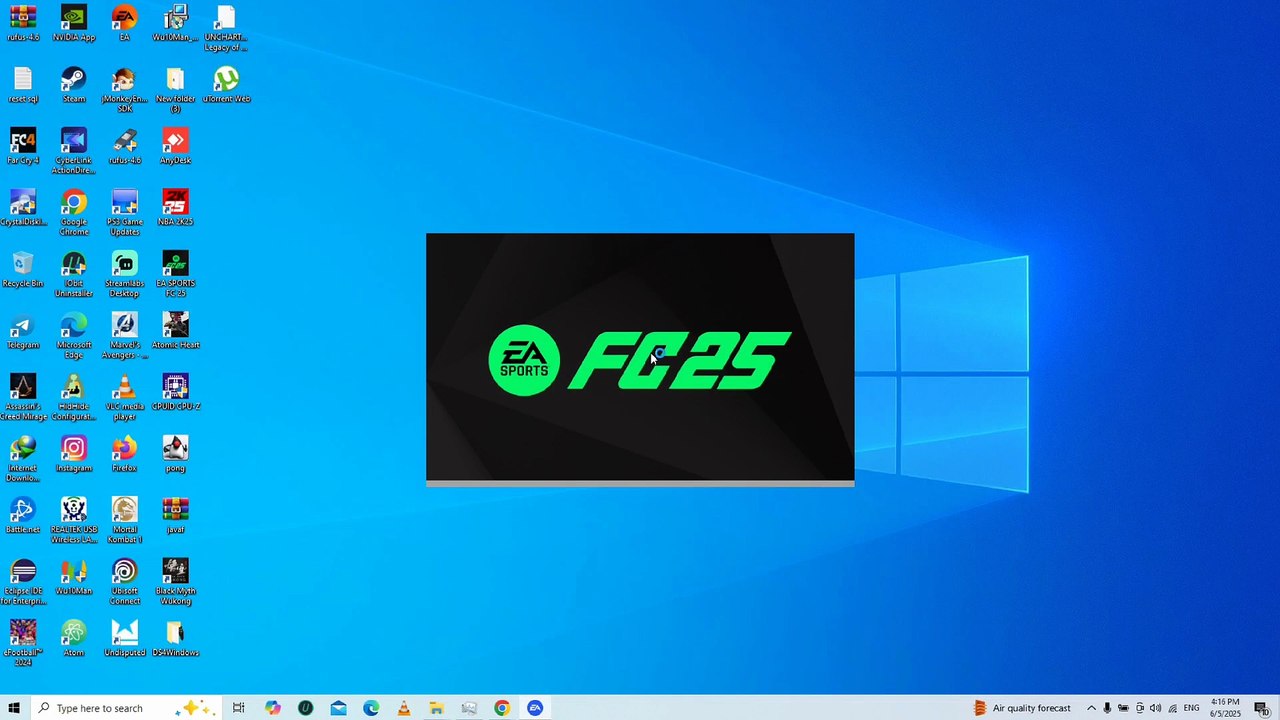The height and width of the screenshot is (720, 1280).
Task: Open the NVIDIA App desktop shortcut
Action: pos(74,24)
